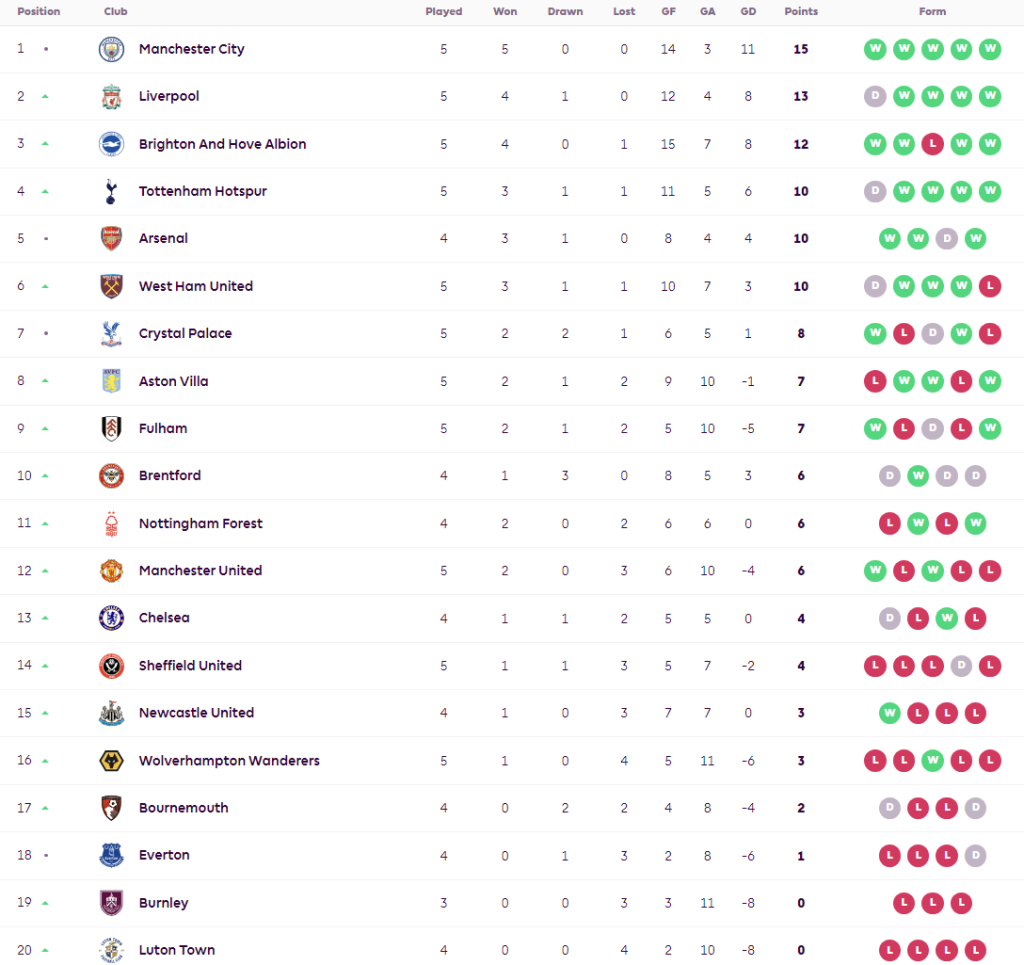The width and height of the screenshot is (1024, 965).
Task: Click the Position column header
Action: (38, 12)
